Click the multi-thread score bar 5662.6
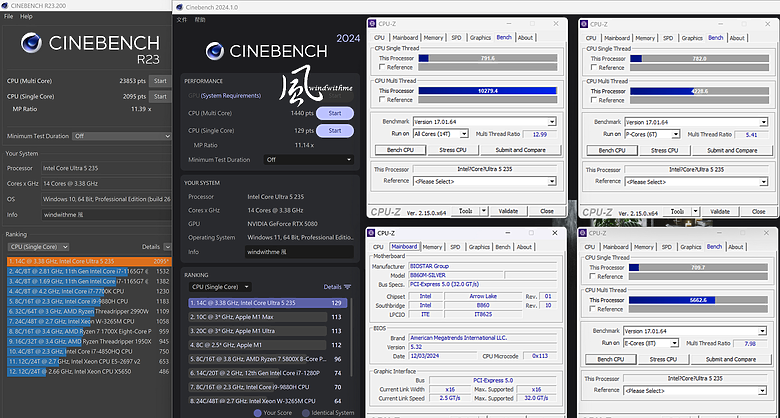Screen dimensions: 780x418 698,300
